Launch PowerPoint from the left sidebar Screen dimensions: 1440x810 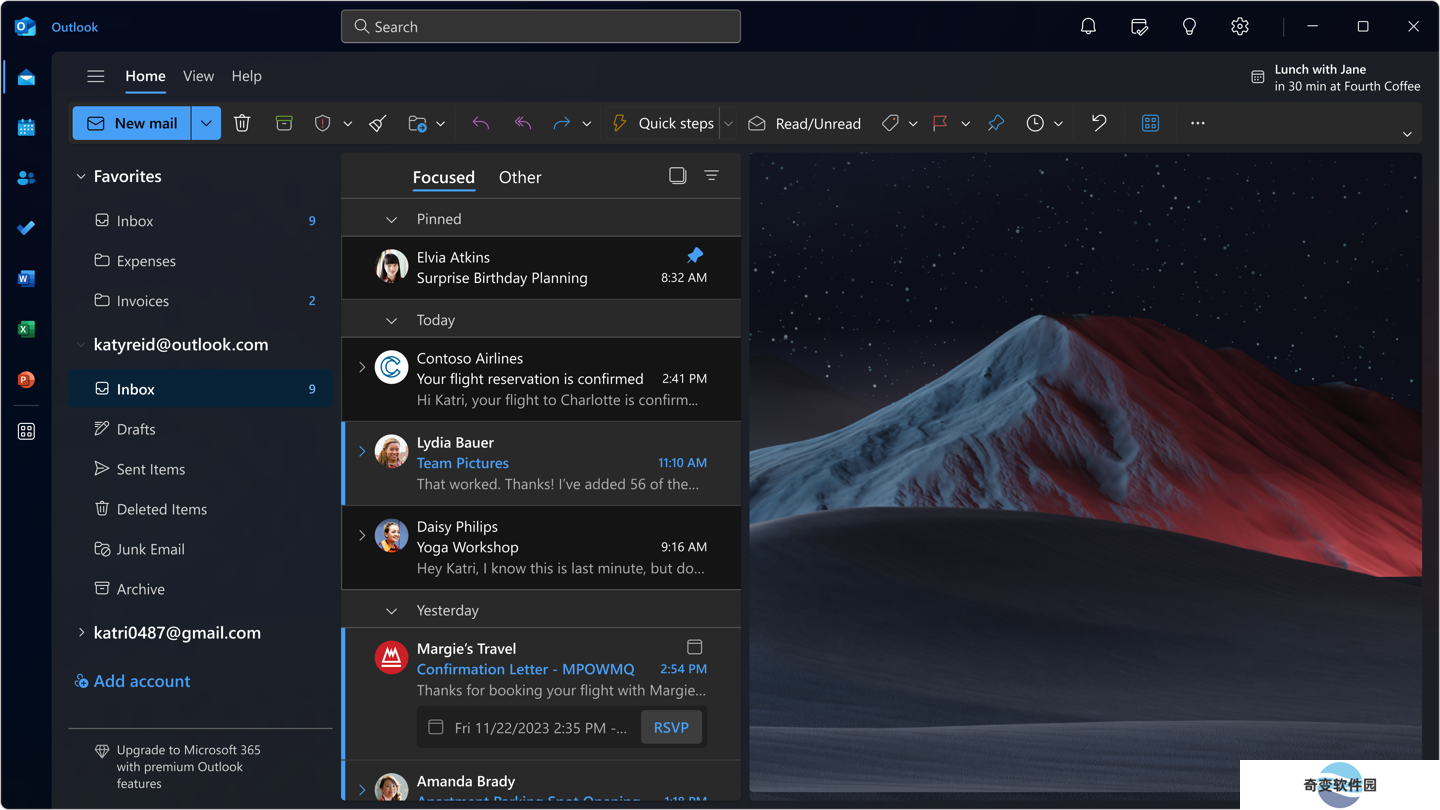click(x=26, y=380)
